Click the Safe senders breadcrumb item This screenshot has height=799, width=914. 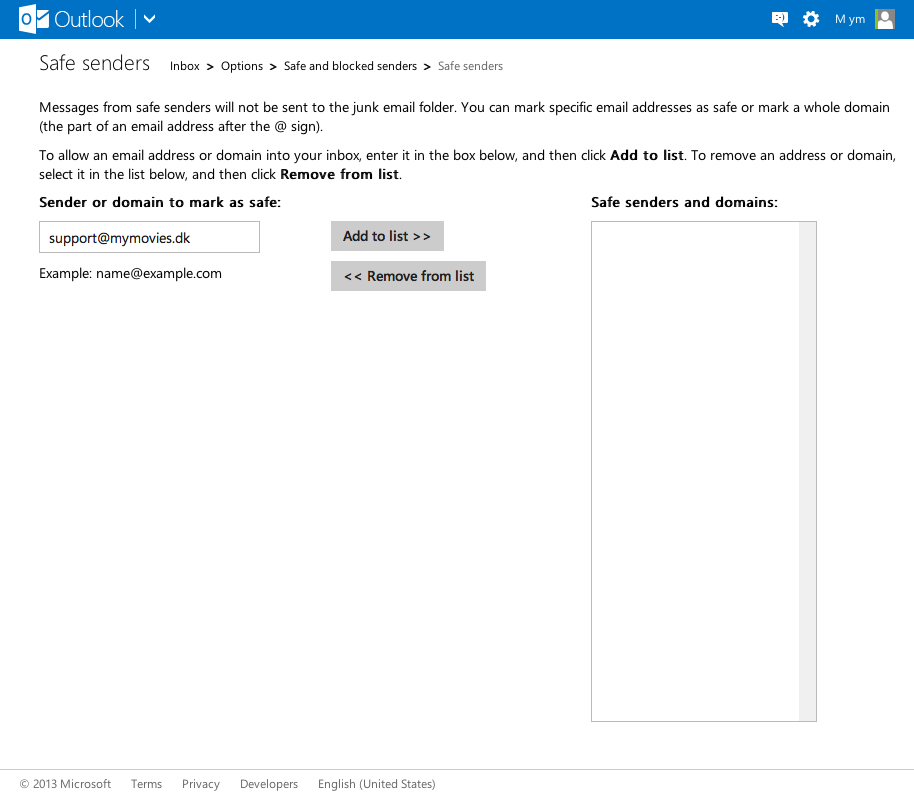click(470, 66)
